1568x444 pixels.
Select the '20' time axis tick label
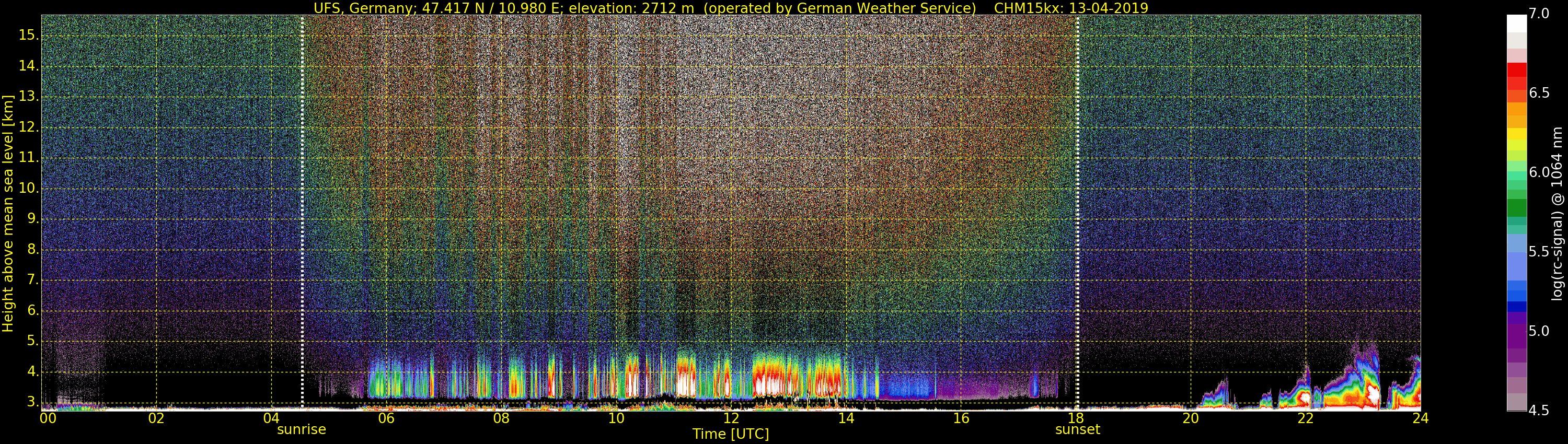(x=1191, y=418)
